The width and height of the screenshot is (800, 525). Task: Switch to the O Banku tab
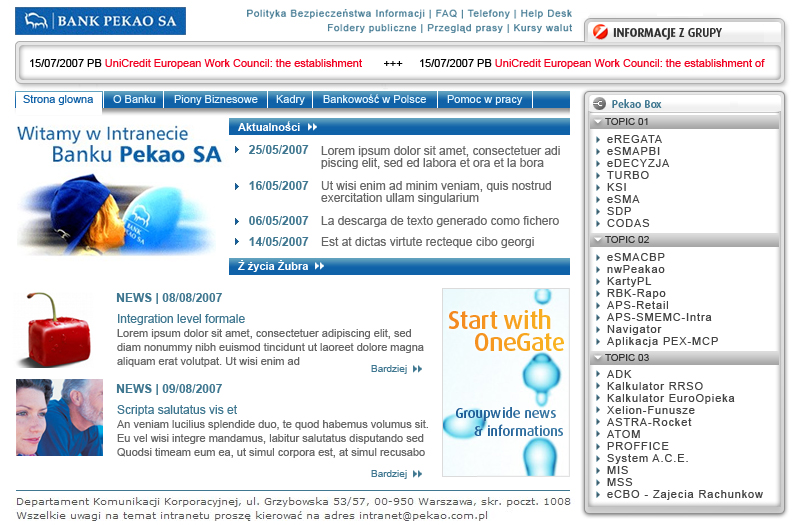pos(134,100)
